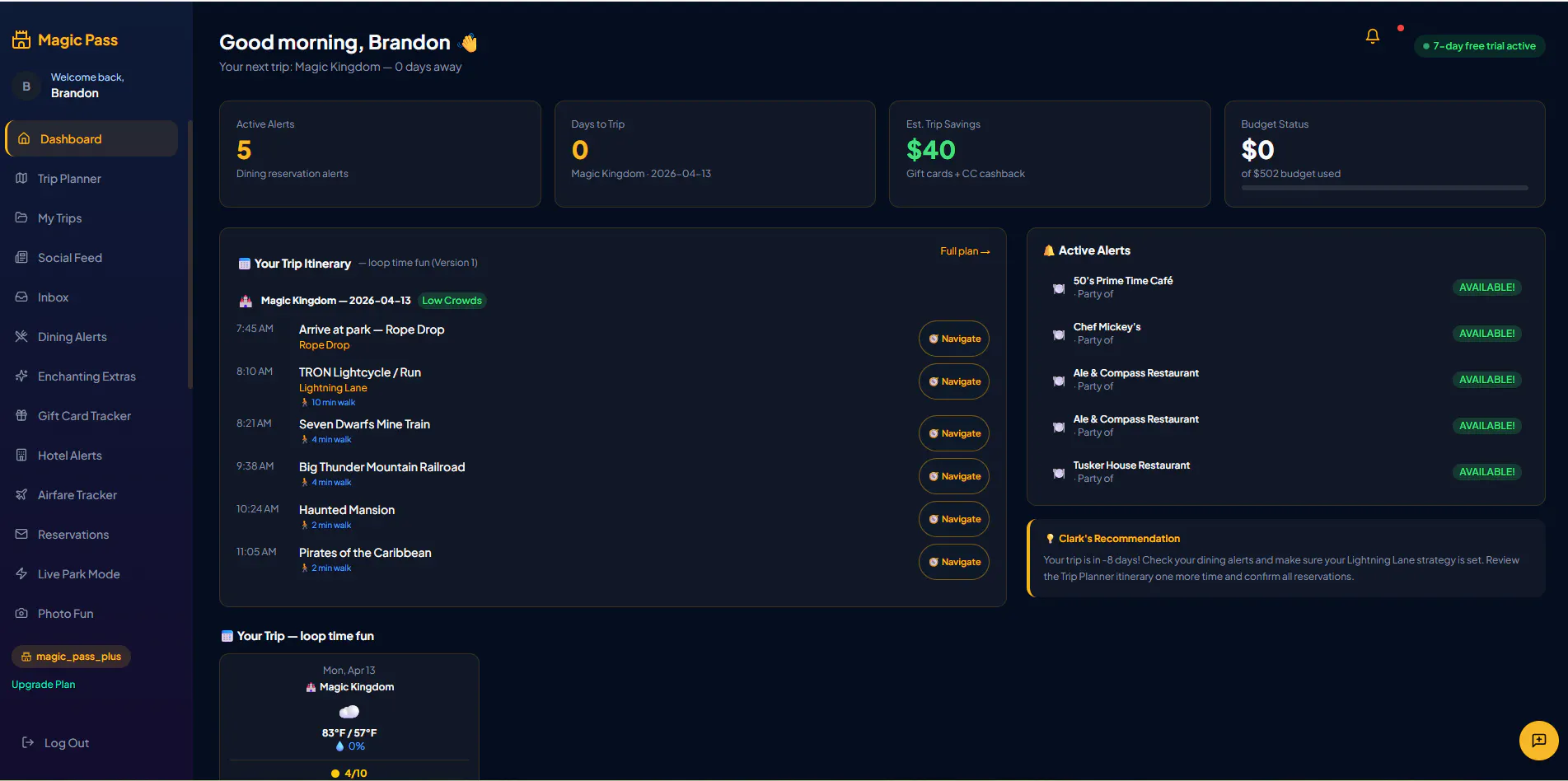Screen dimensions: 1568x781
Task: Click the Clark's Recommendation heading
Action: [1119, 539]
